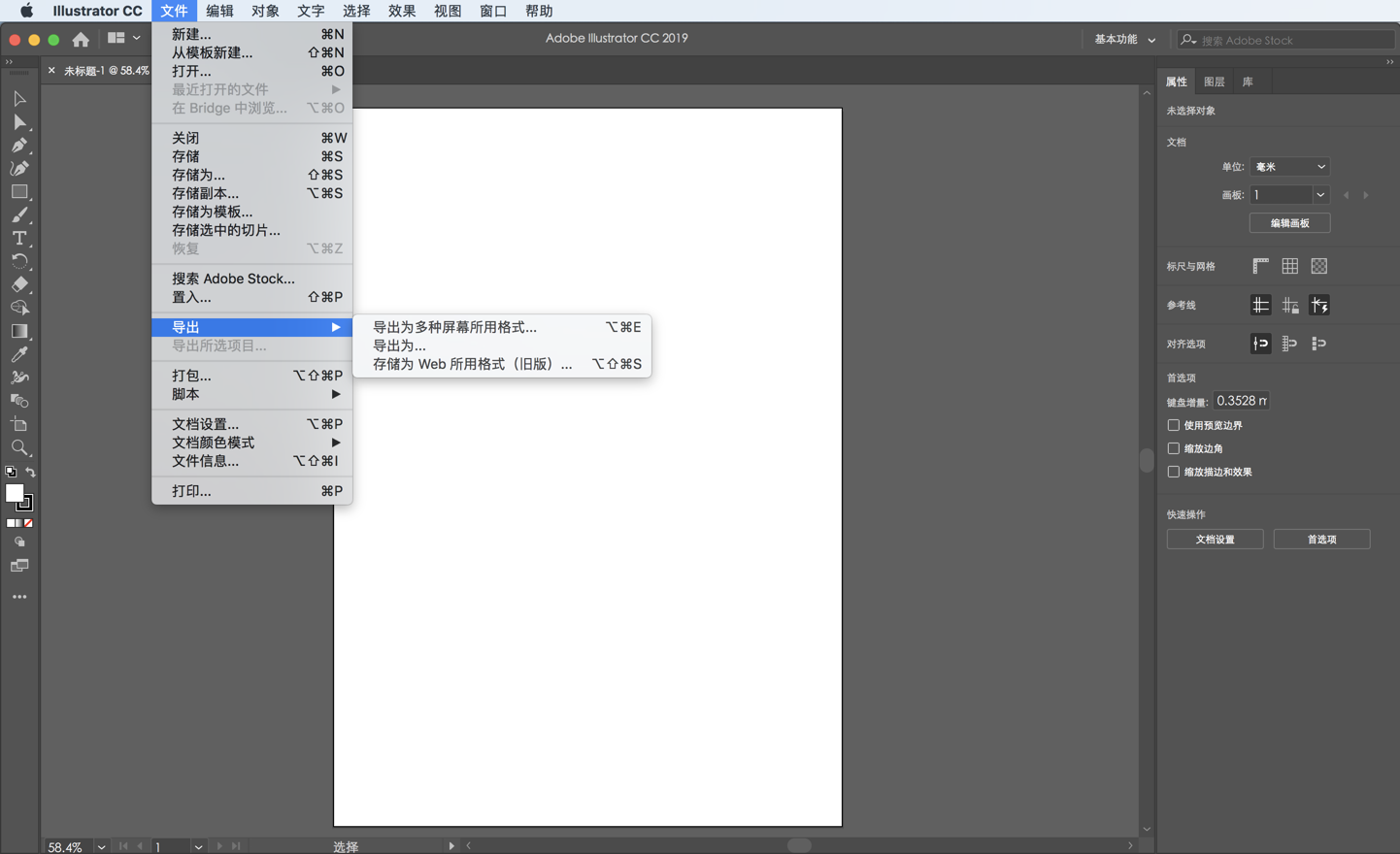The image size is (1400, 854).
Task: Choose 导出为... from the export submenu
Action: point(399,345)
